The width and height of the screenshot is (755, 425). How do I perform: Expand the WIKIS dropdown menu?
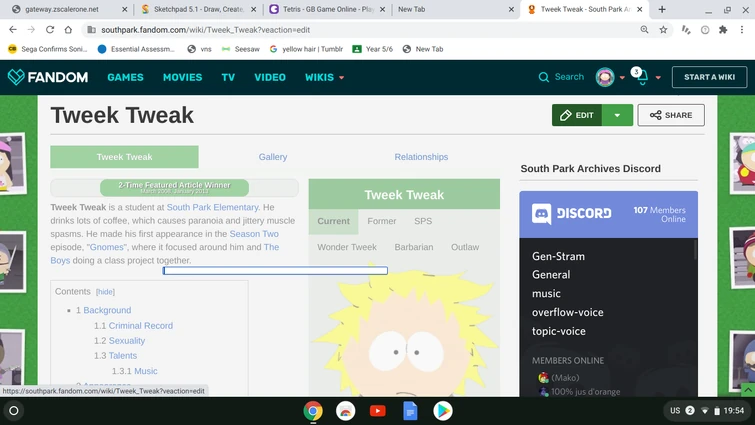click(325, 77)
